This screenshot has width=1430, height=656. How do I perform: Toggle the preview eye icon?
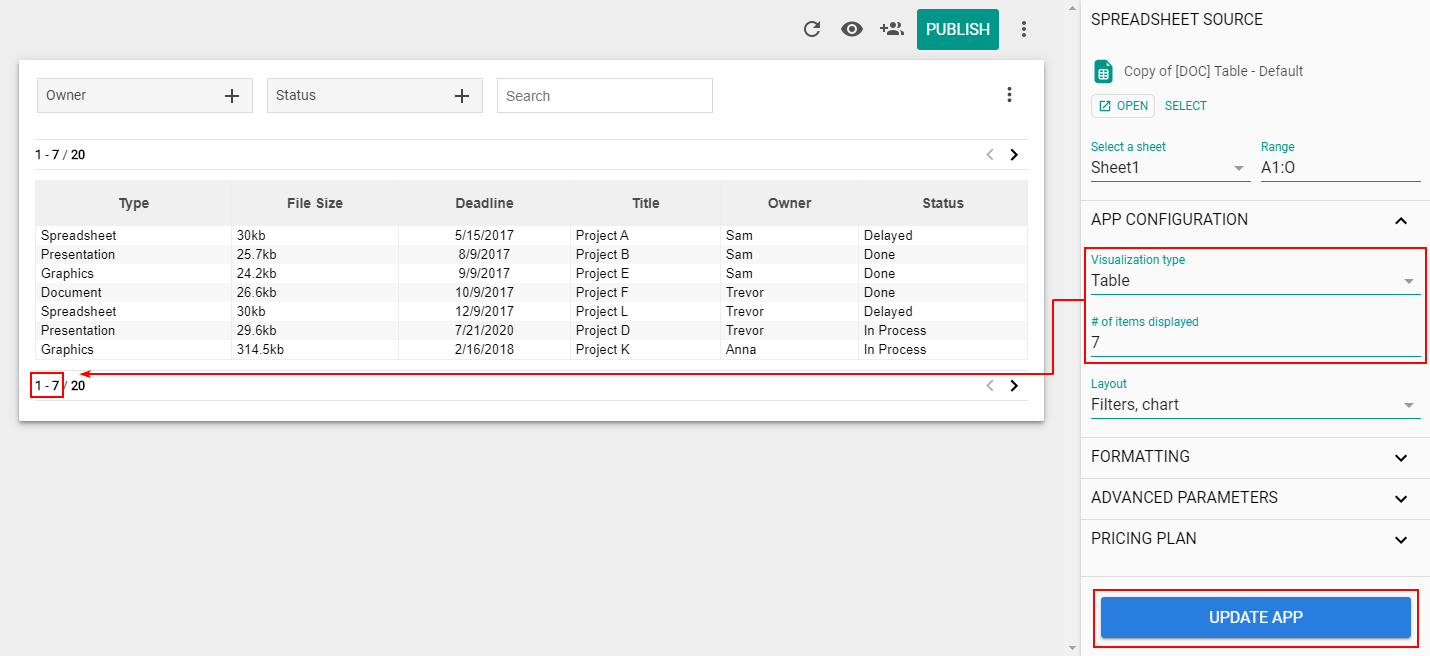(x=851, y=29)
